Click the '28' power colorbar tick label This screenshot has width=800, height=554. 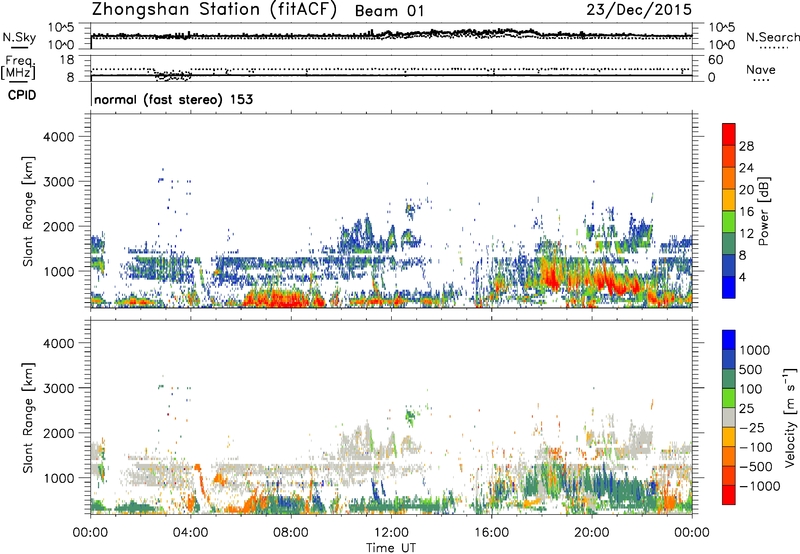(x=746, y=146)
